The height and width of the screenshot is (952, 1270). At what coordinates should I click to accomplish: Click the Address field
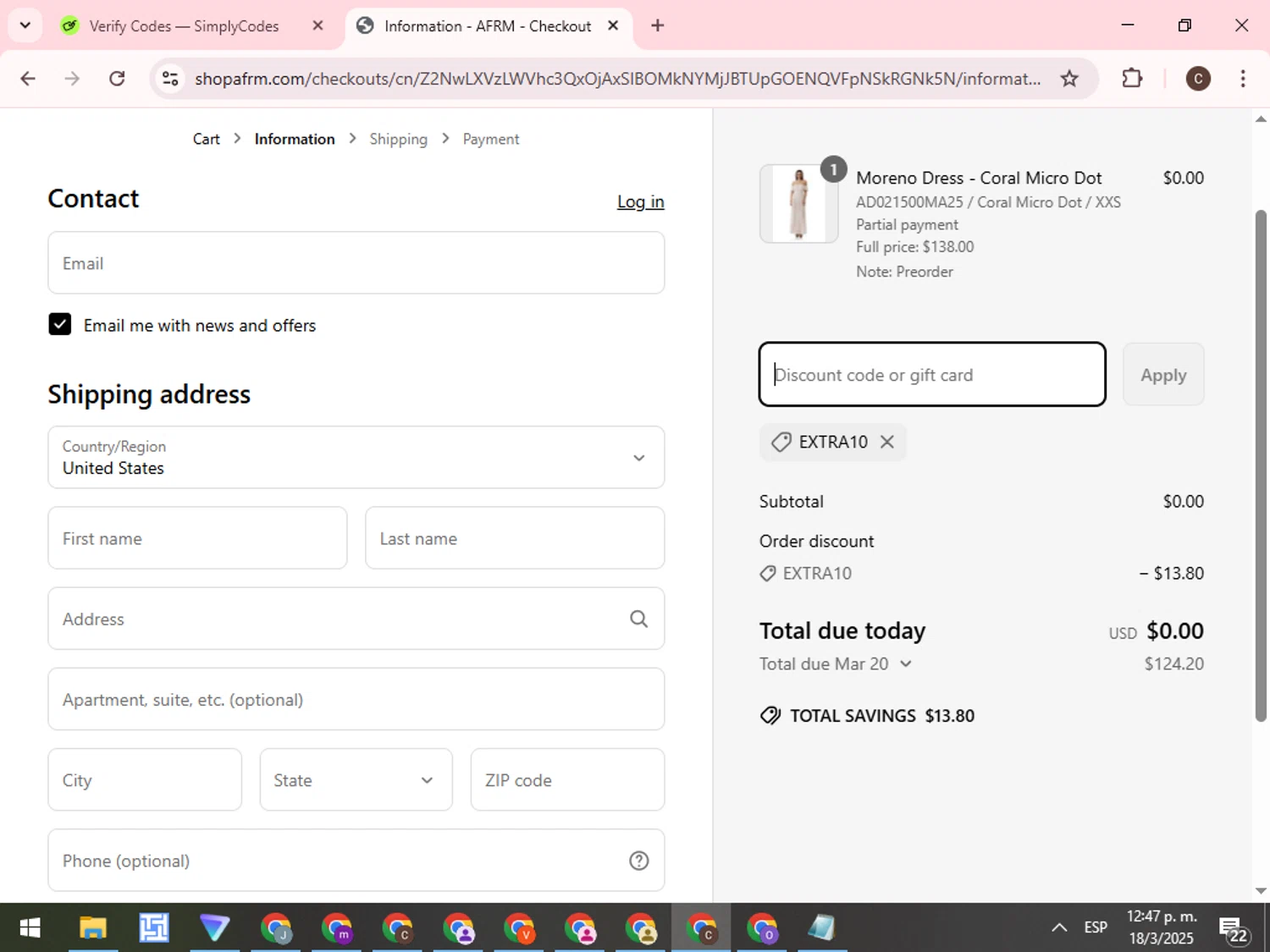point(356,619)
